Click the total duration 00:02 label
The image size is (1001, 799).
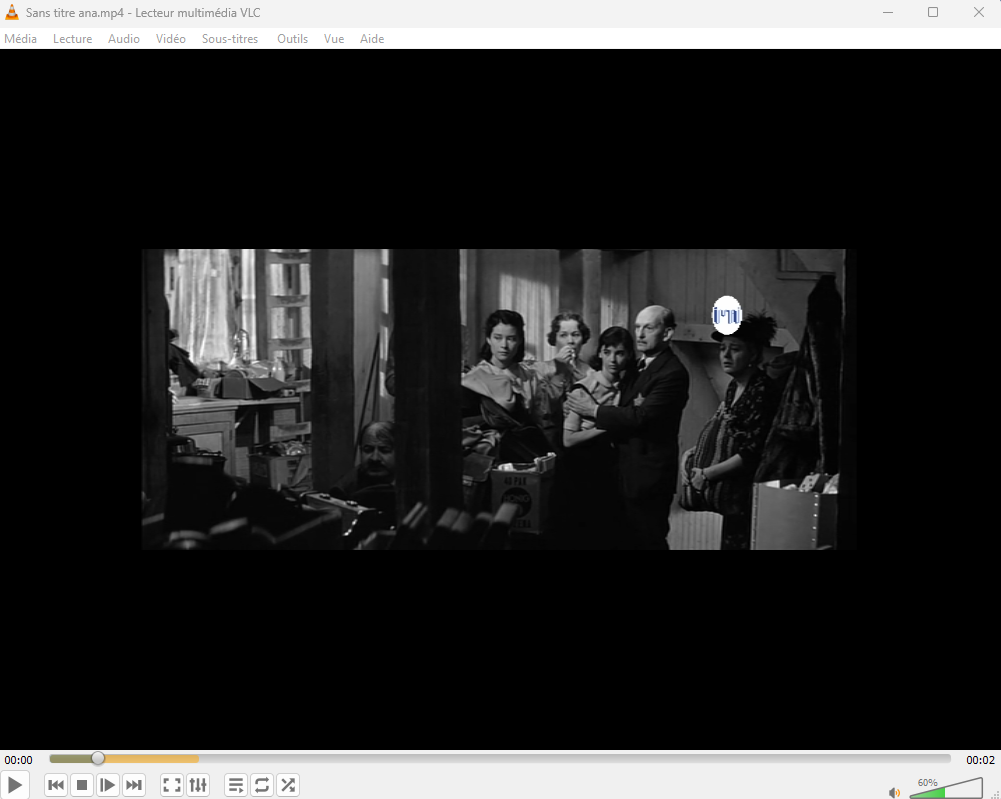pos(980,759)
